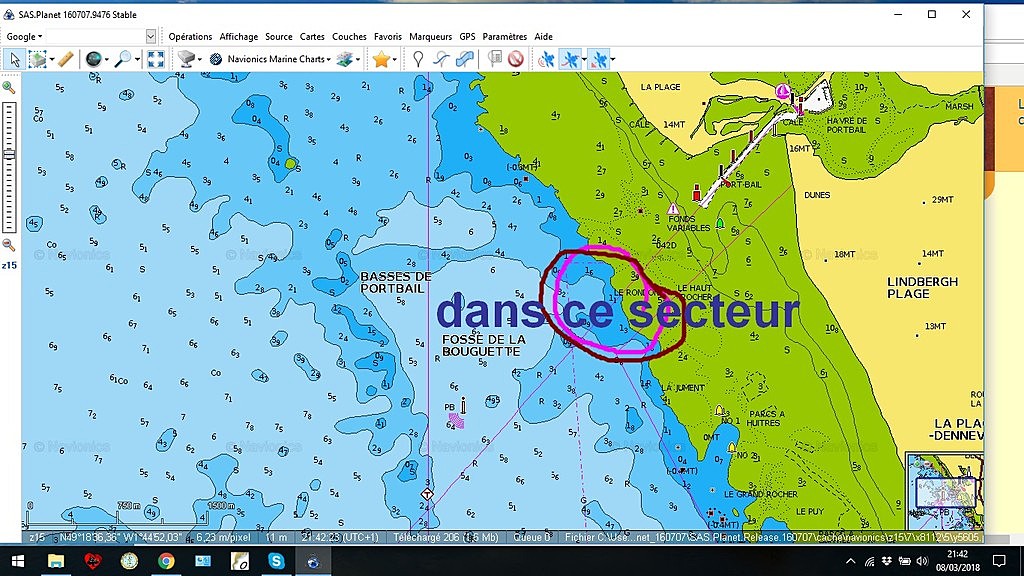Image resolution: width=1024 pixels, height=576 pixels.
Task: Open the Opérations menu
Action: click(190, 37)
